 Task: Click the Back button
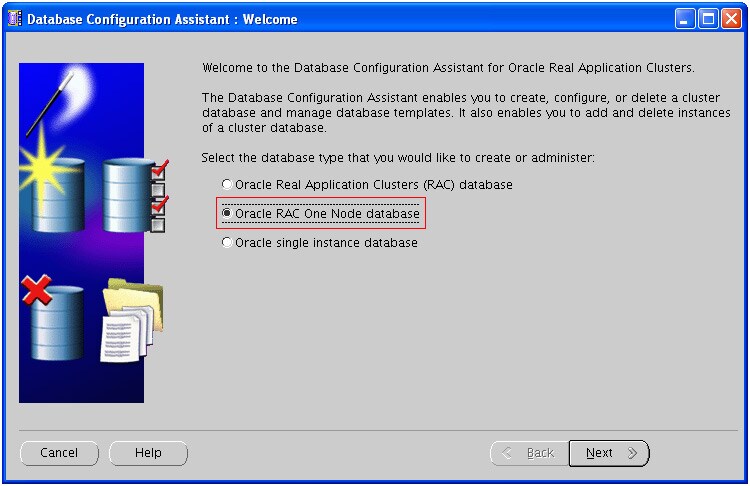pyautogui.click(x=529, y=453)
